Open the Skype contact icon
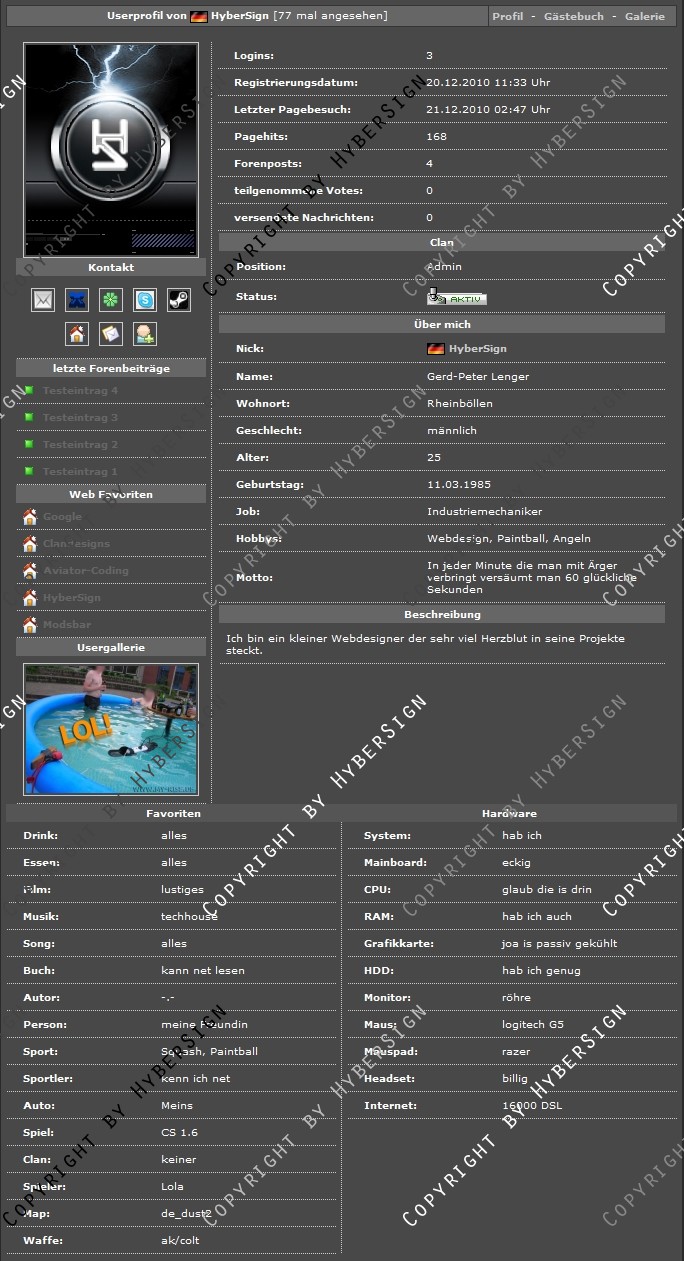 point(145,299)
